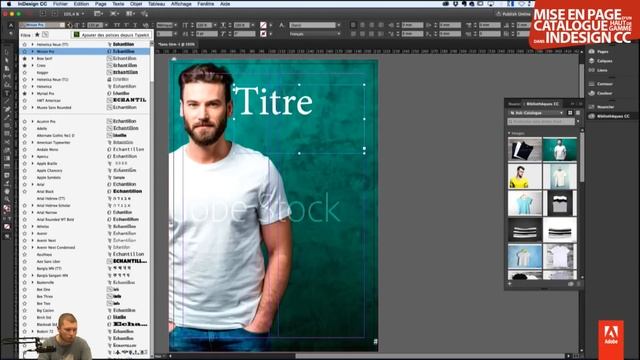Click the font name field

(42, 25)
